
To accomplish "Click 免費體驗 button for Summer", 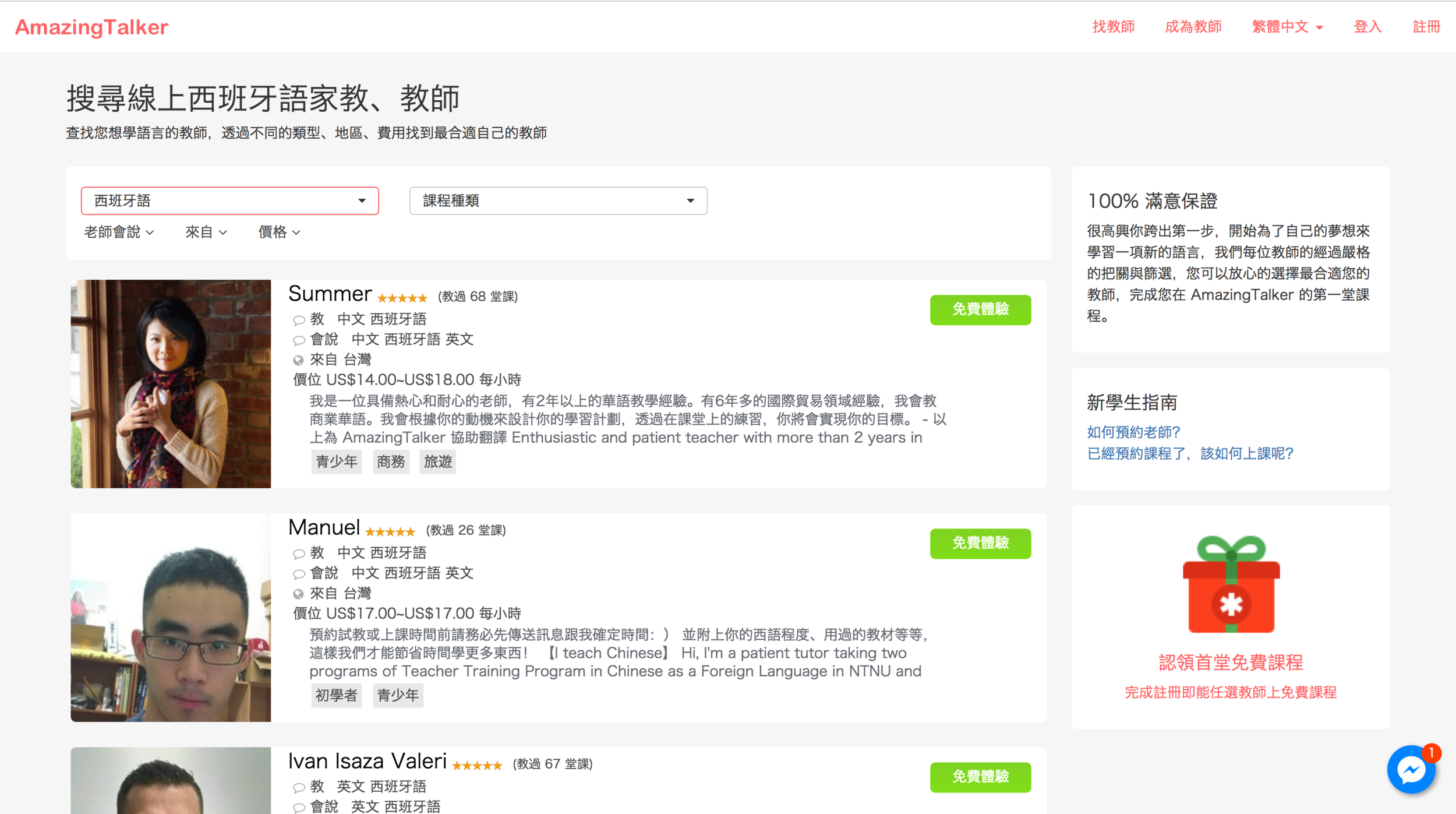I will tap(980, 309).
